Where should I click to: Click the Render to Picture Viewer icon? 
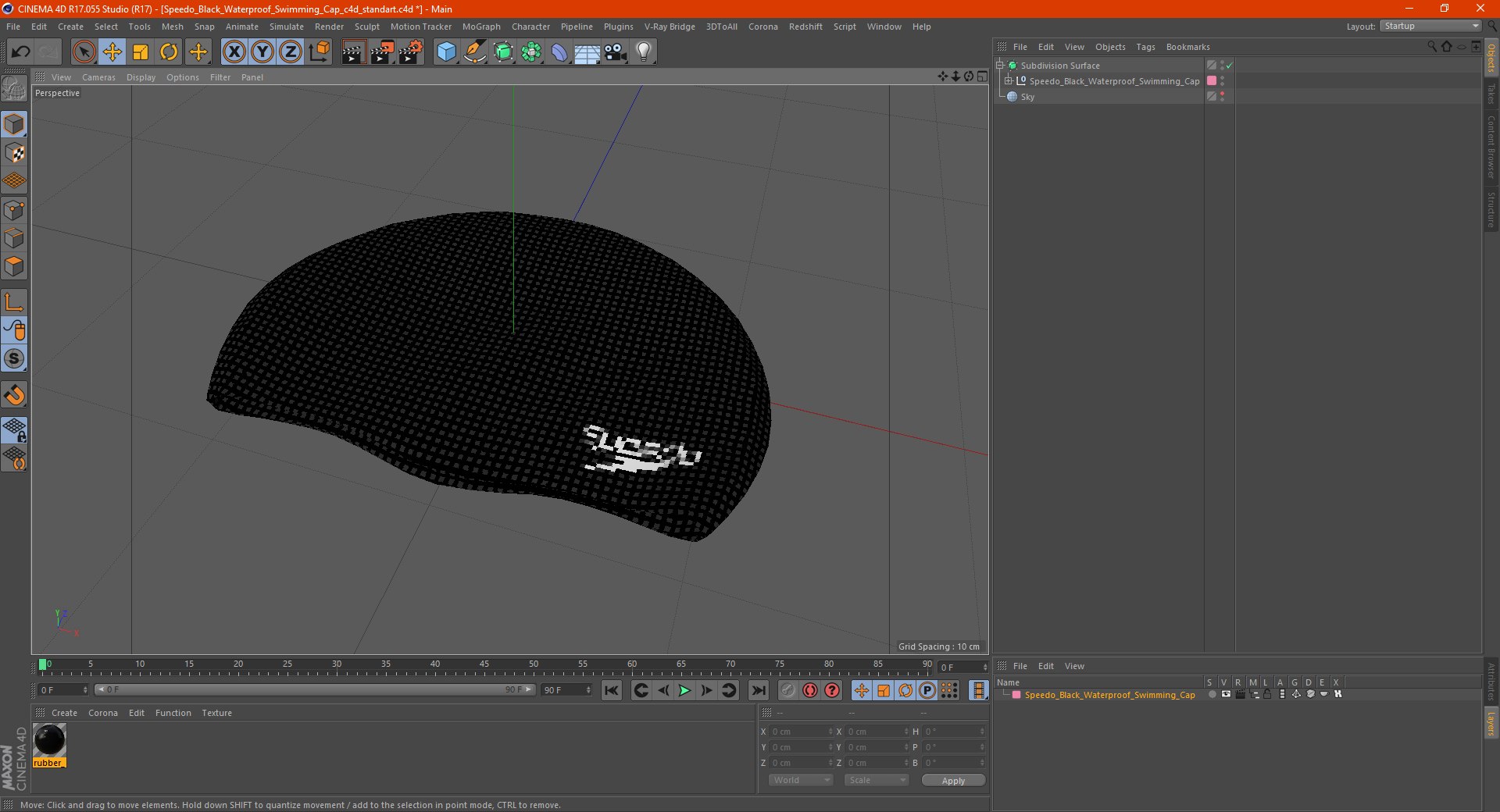click(382, 52)
